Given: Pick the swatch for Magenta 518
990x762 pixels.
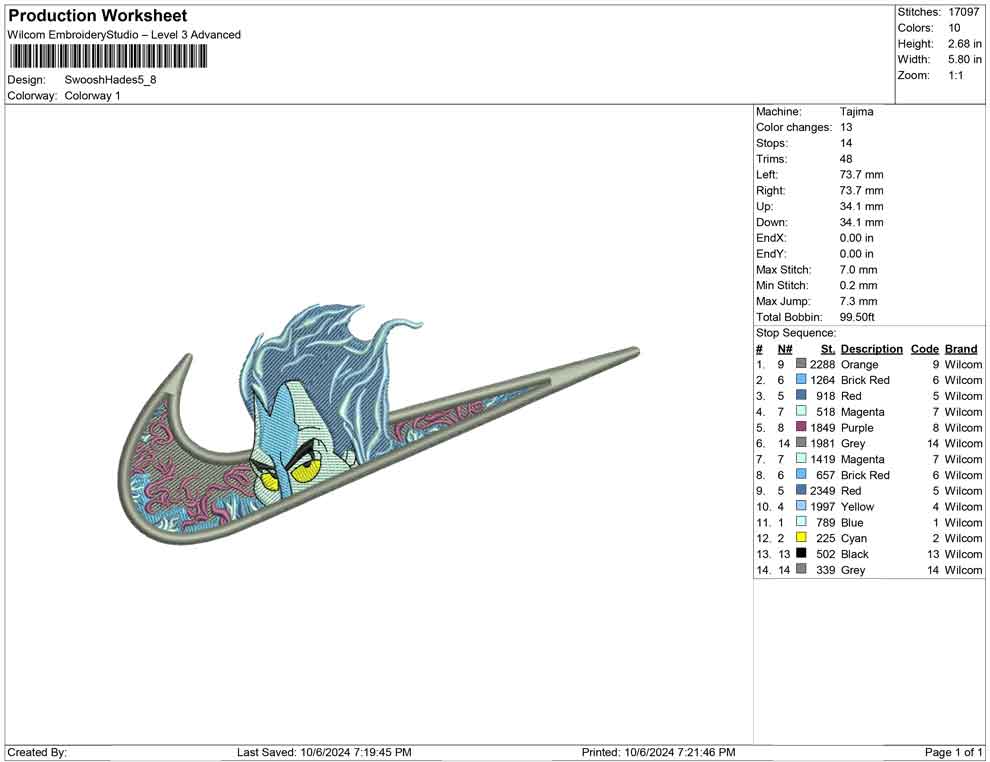Looking at the screenshot, I should [x=801, y=411].
